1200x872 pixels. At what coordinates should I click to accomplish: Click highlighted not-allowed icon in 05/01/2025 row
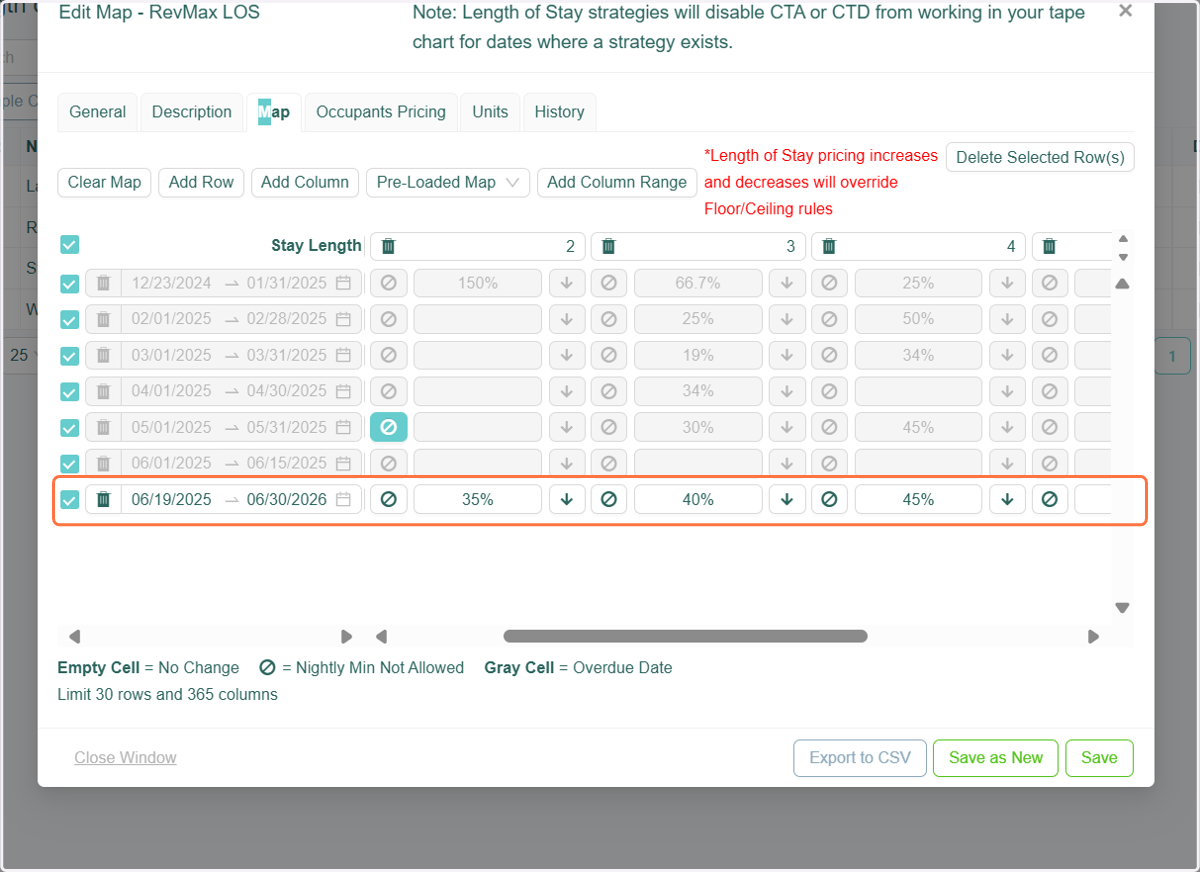388,427
